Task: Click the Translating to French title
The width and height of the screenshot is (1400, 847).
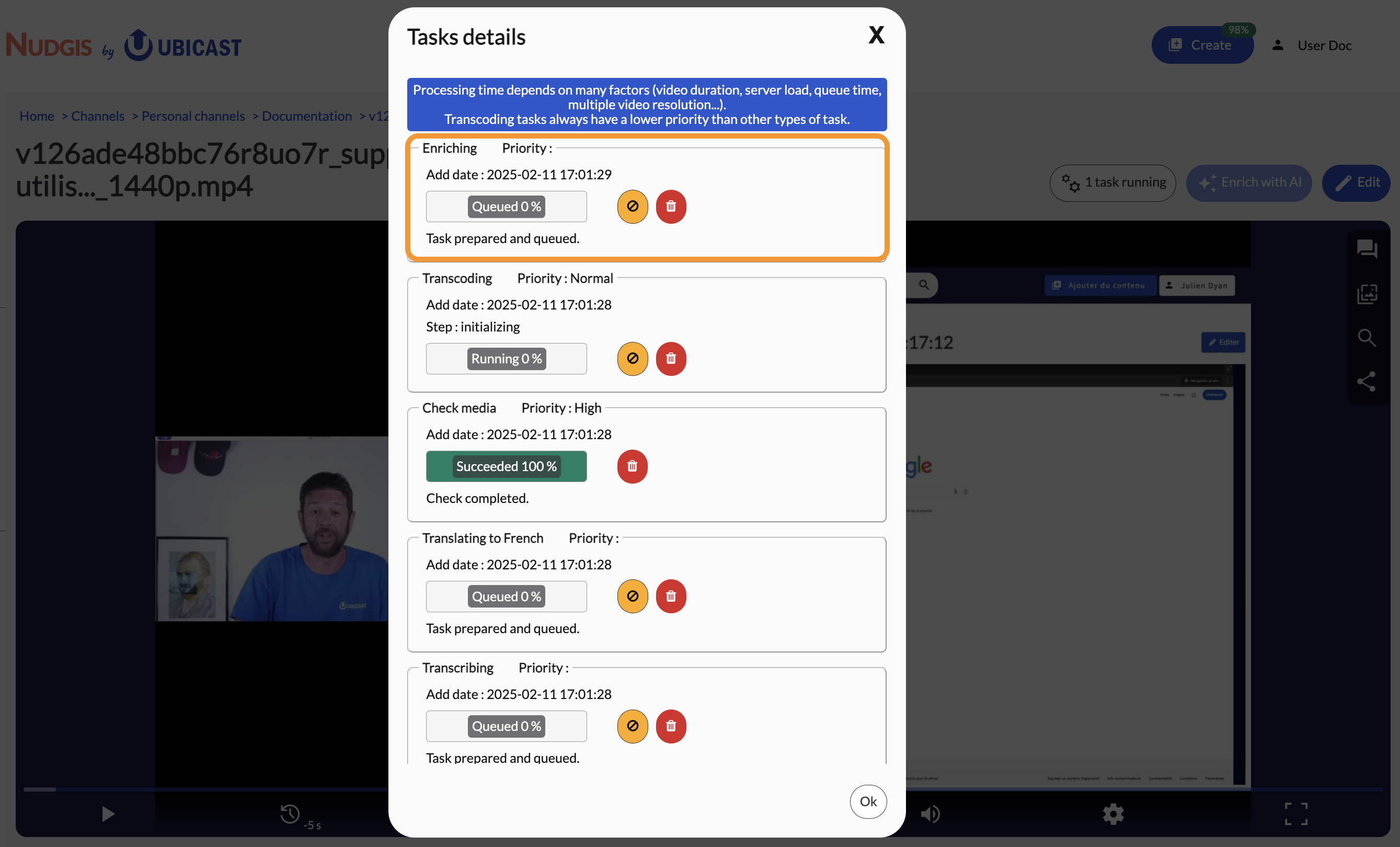Action: (483, 538)
